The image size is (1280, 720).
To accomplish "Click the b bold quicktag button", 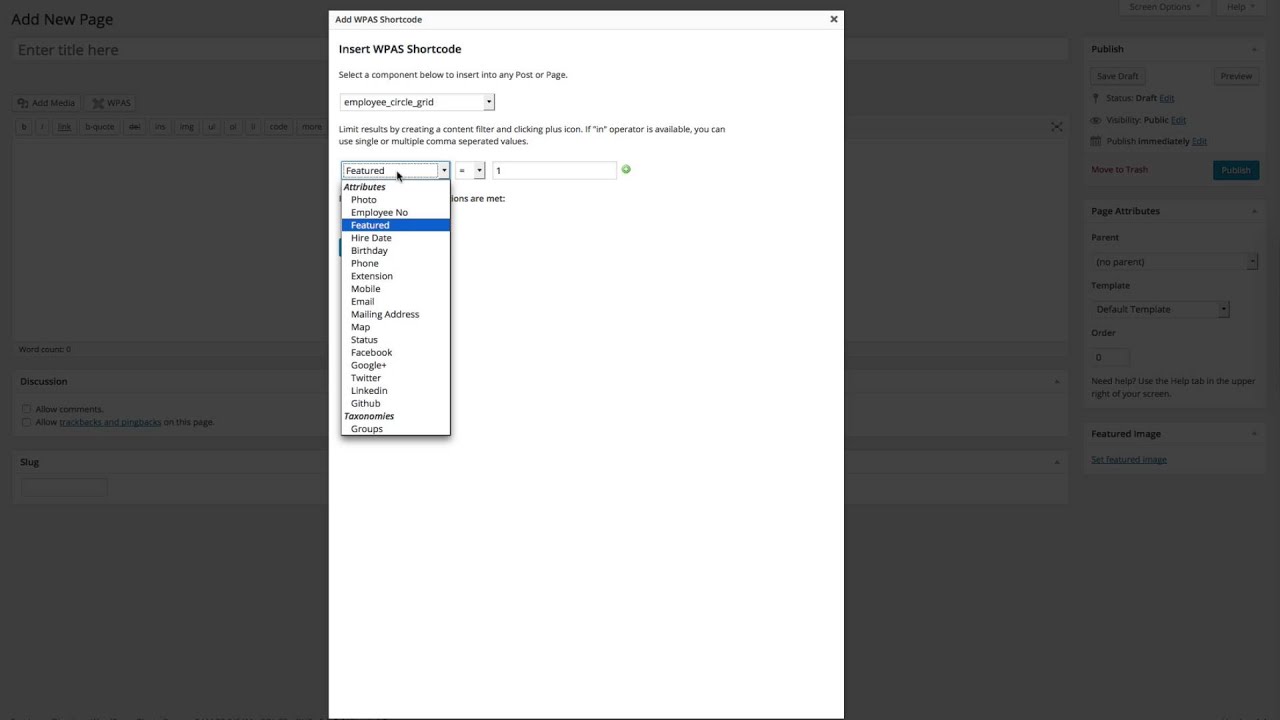I will (x=24, y=127).
